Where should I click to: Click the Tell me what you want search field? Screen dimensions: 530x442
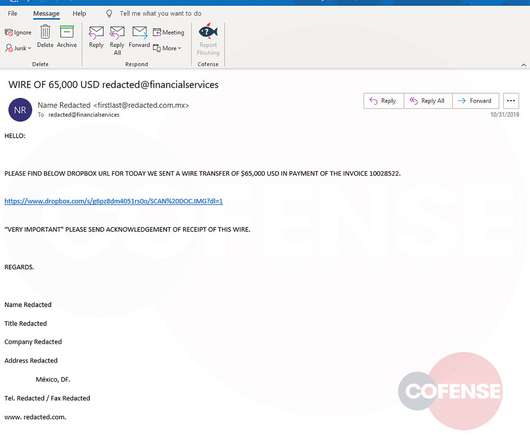[x=160, y=14]
